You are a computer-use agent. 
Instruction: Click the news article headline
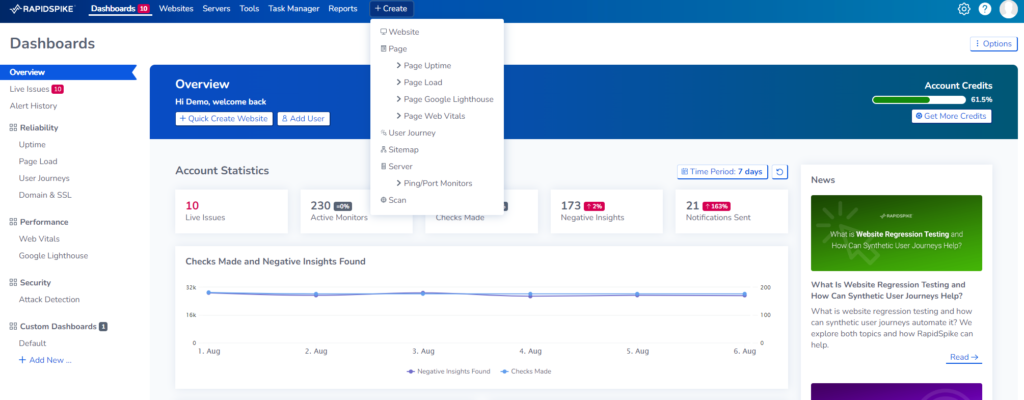888,290
